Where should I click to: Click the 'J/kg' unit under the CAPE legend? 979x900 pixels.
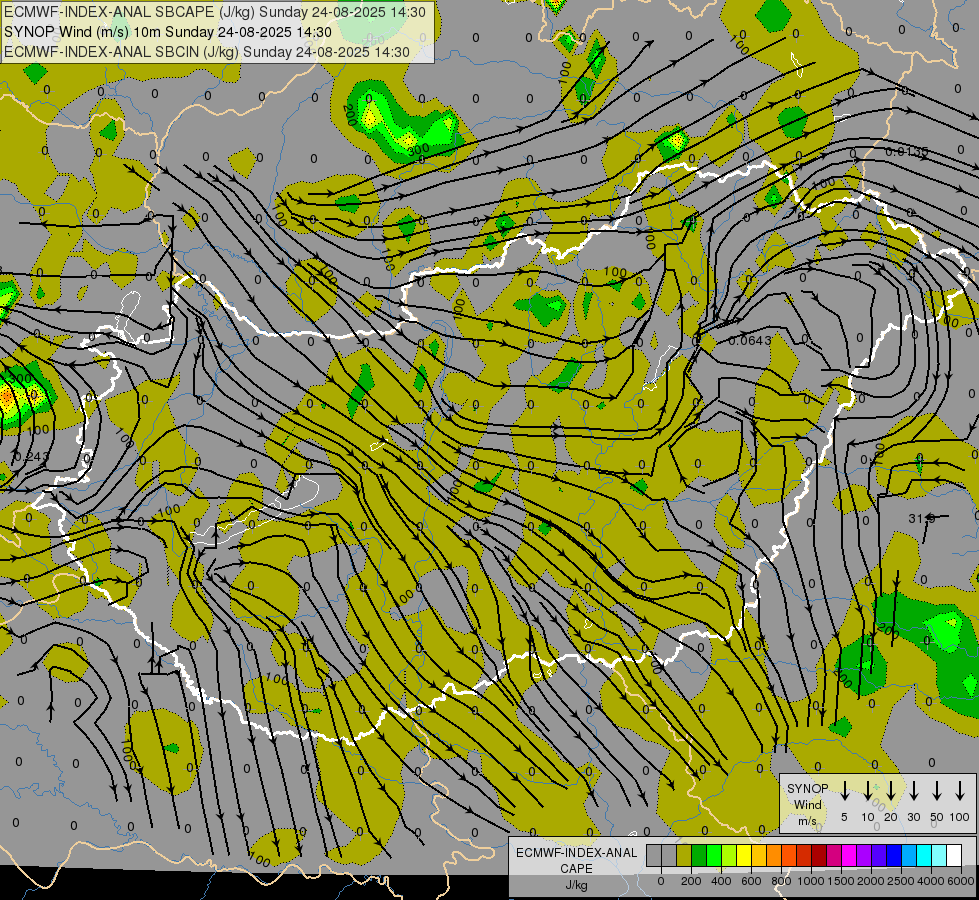[576, 885]
